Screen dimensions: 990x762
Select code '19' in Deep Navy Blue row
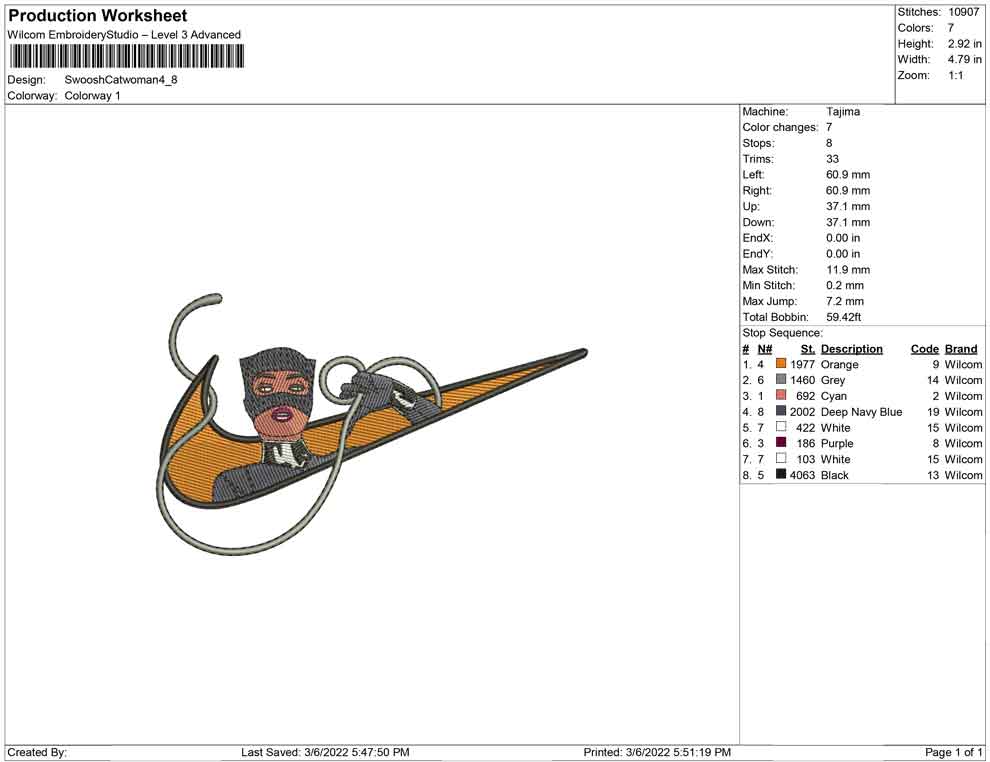[933, 412]
